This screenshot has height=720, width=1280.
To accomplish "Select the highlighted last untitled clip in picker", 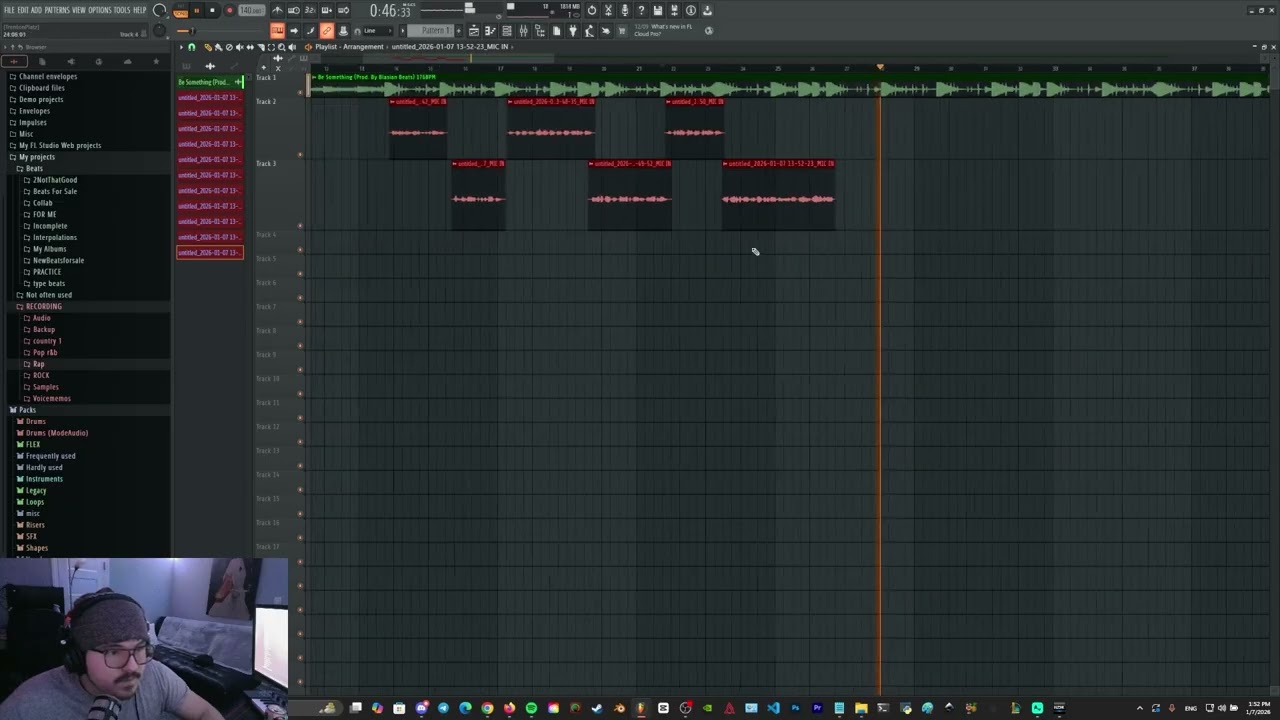I will tap(210, 253).
